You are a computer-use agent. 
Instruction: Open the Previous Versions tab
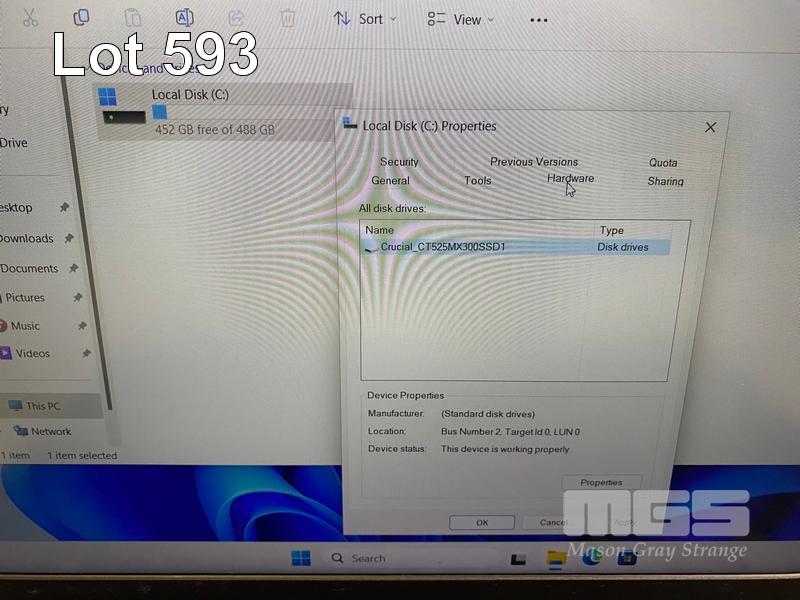(x=534, y=162)
